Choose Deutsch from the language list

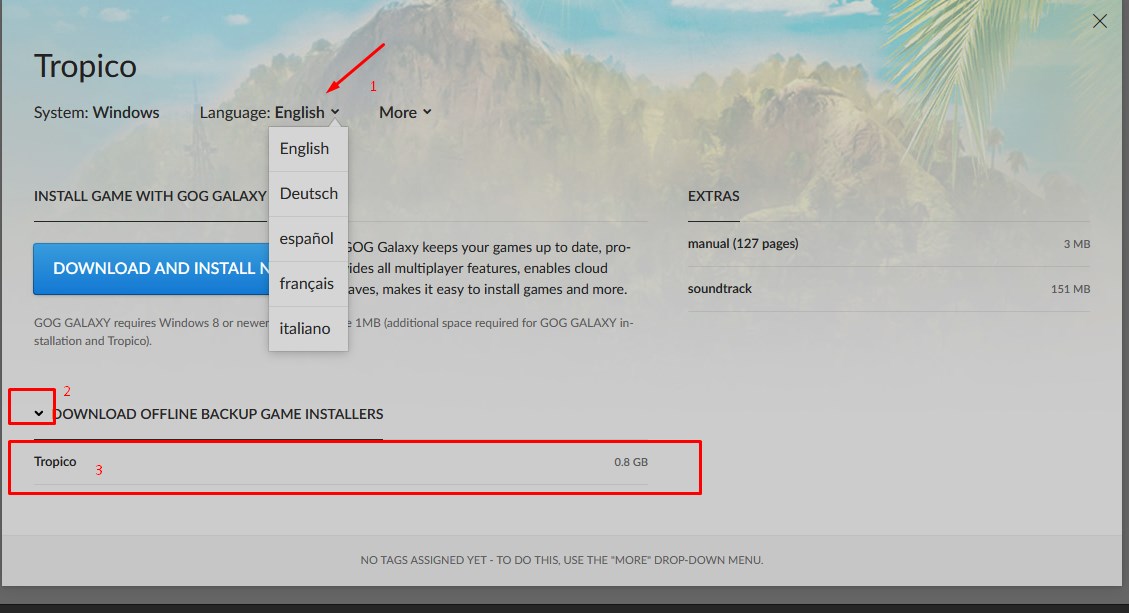308,194
